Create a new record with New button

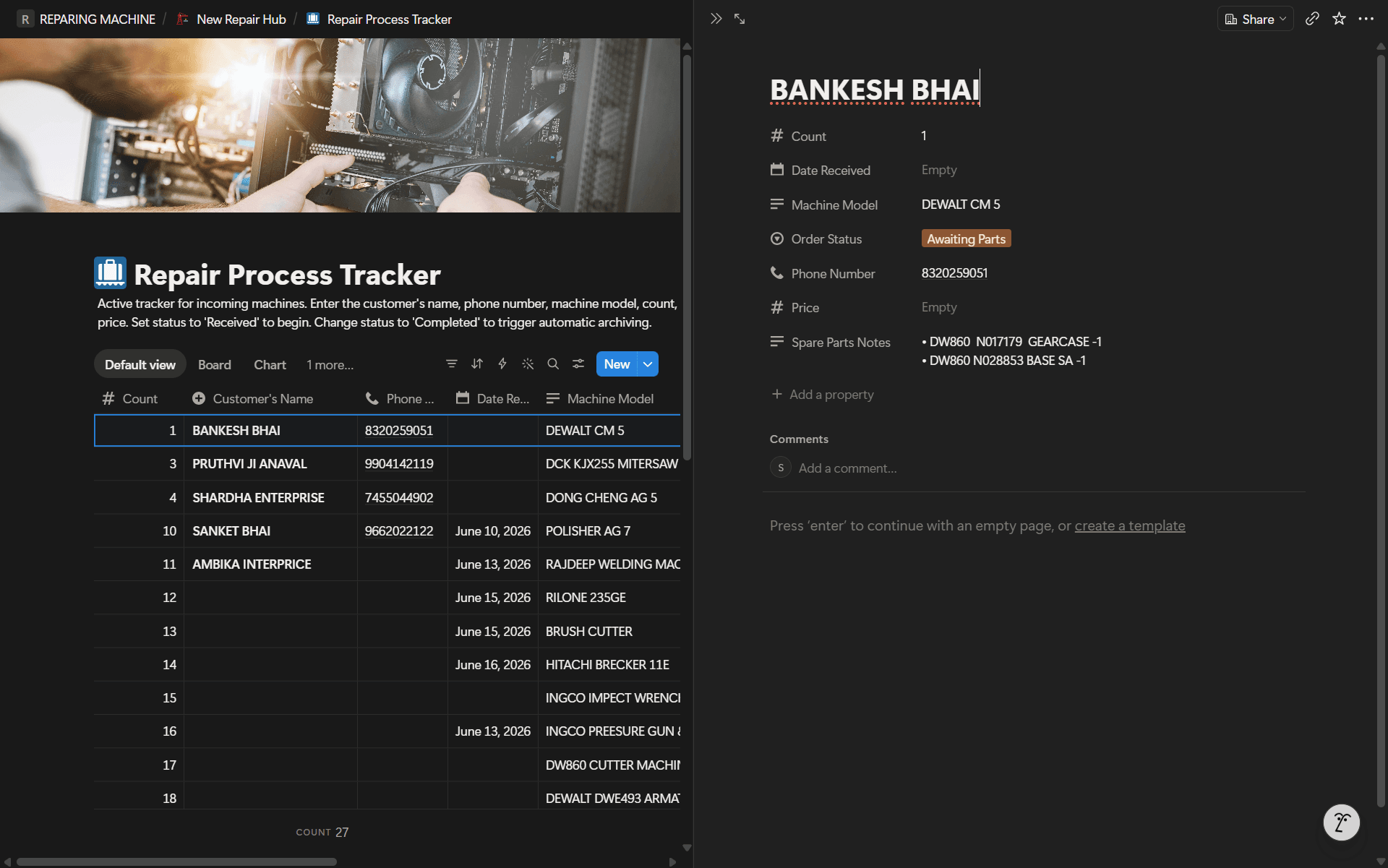[617, 364]
